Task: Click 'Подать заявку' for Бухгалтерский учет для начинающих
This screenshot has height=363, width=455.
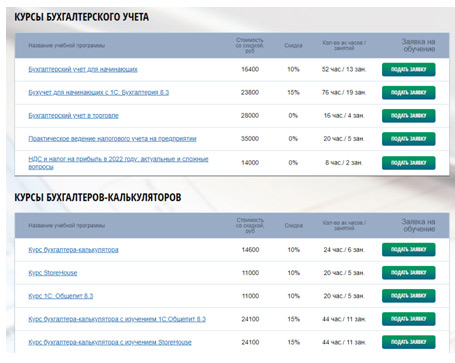Action: coord(409,69)
